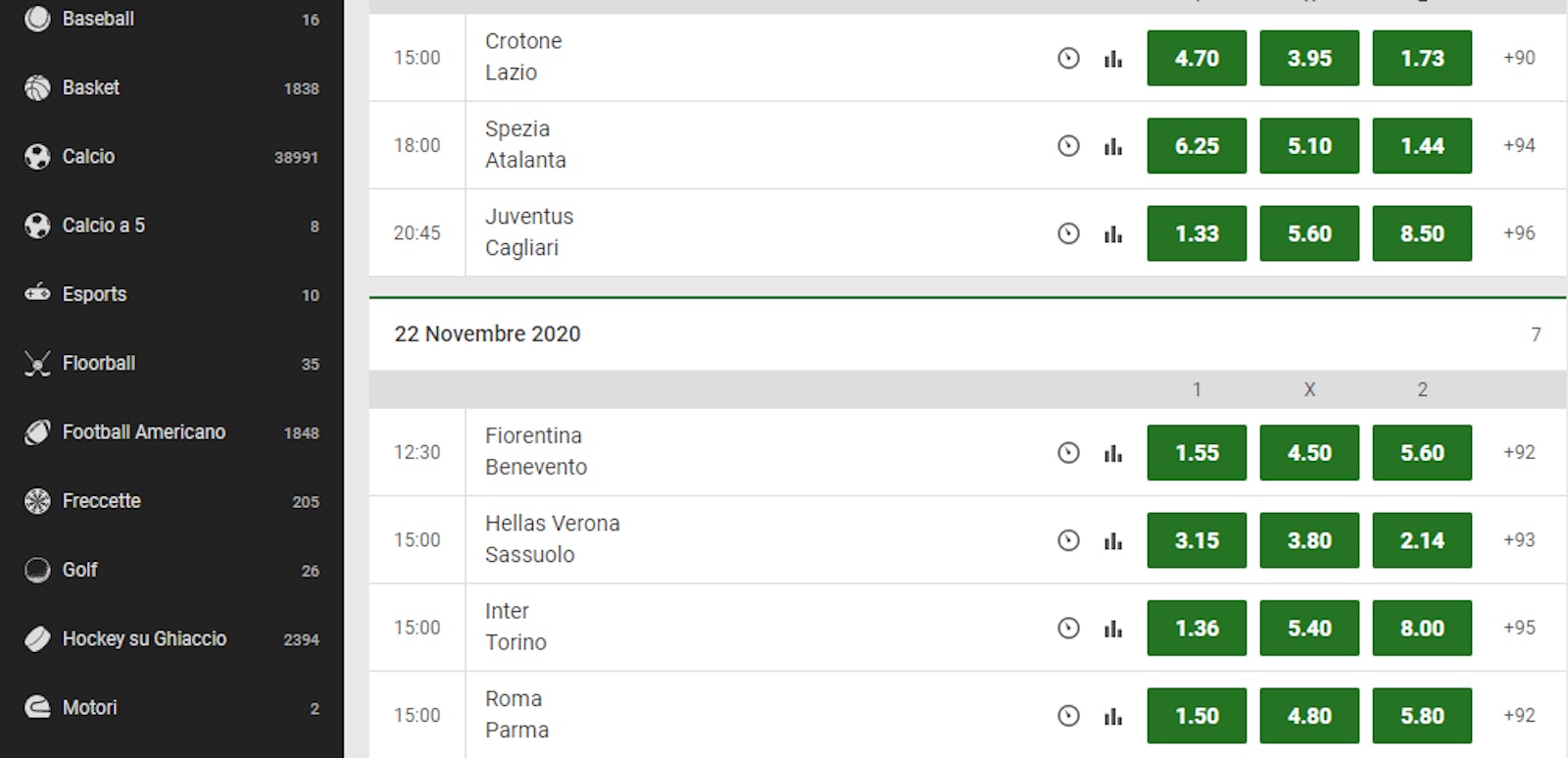Image resolution: width=1568 pixels, height=758 pixels.
Task: Bet on Atalanta away win 1.44
Action: coord(1422,146)
